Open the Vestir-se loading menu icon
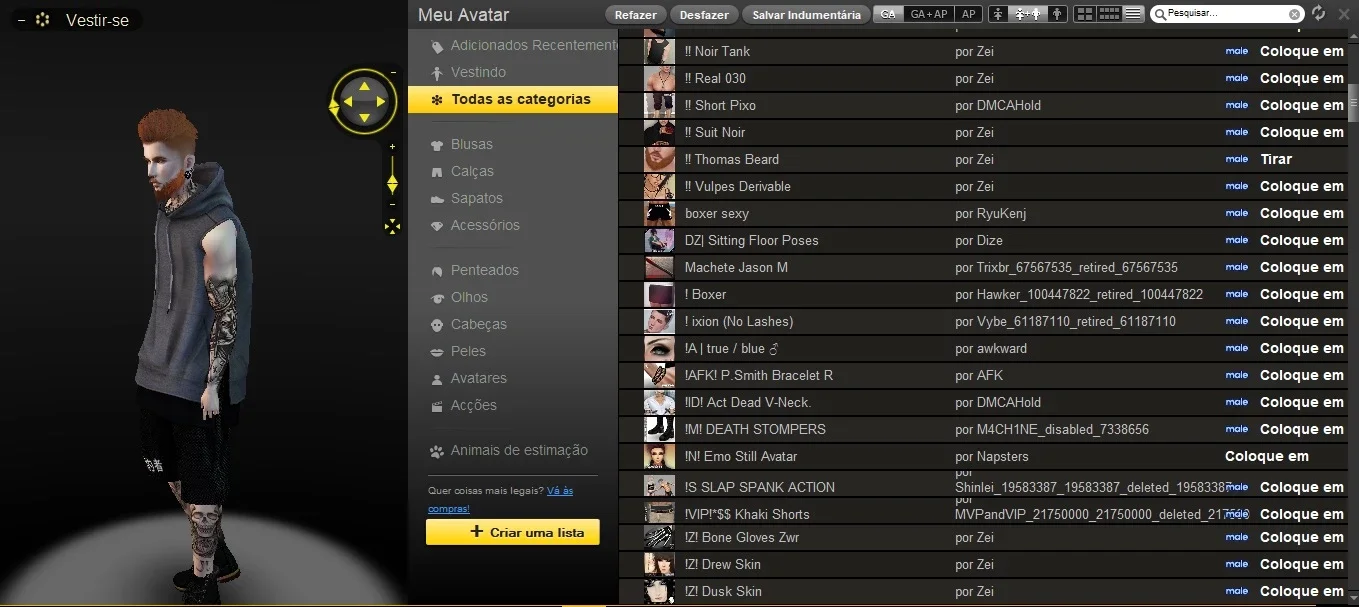This screenshot has height=607, width=1359. coord(43,19)
